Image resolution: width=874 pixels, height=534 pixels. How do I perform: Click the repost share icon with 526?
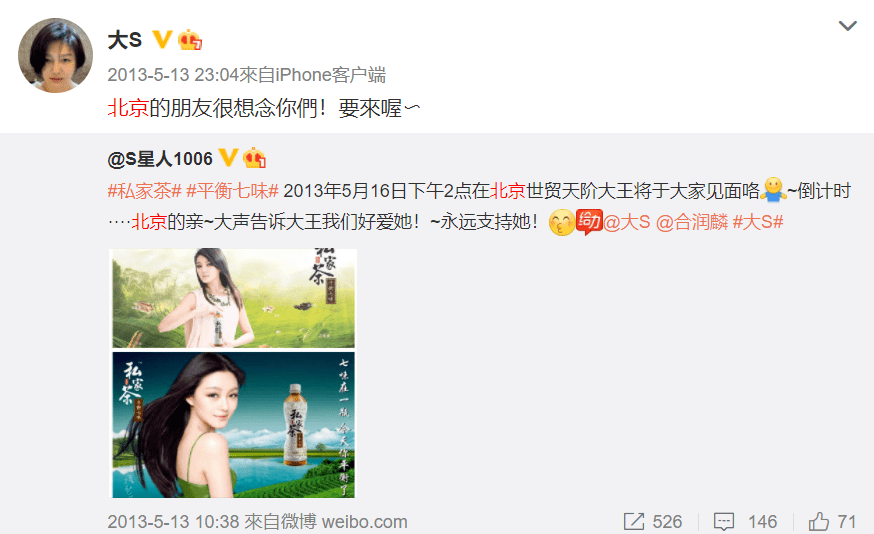tap(634, 522)
